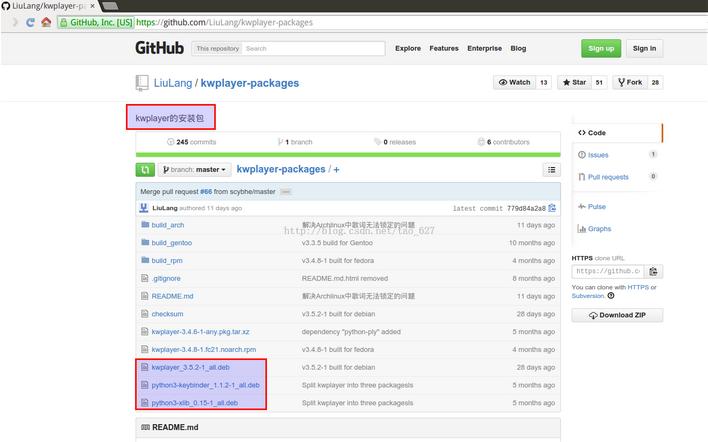The image size is (708, 442).
Task: Click the HTTPS clone option link
Action: (x=638, y=287)
